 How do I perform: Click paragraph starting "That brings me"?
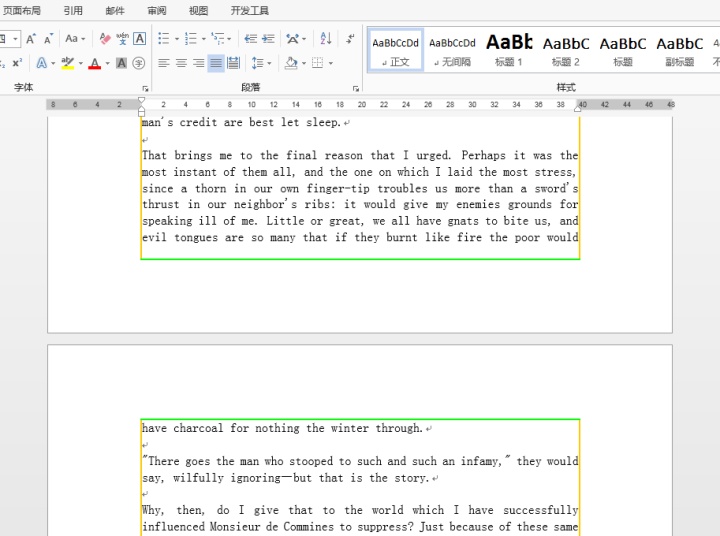[x=360, y=196]
